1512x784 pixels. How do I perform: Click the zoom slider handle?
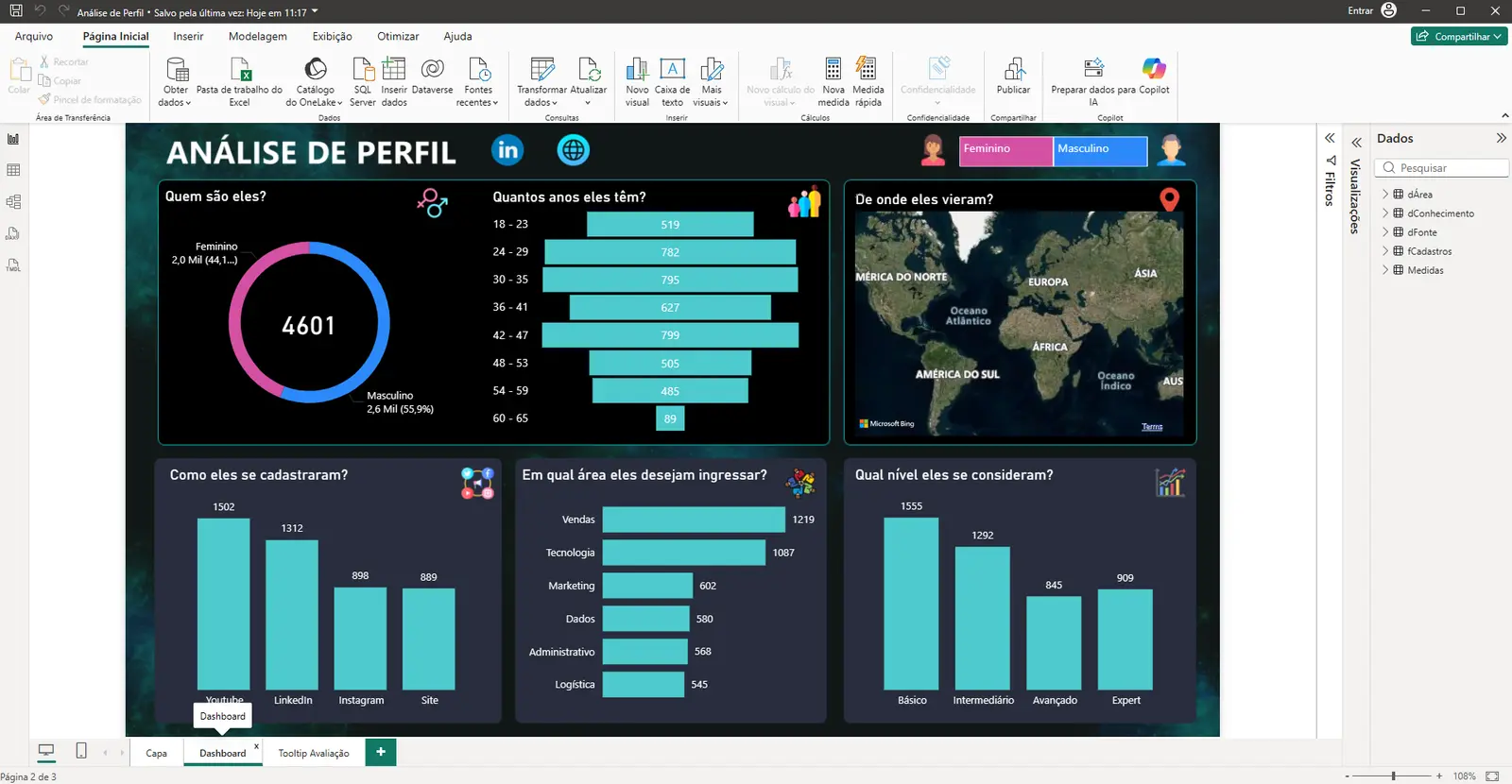(x=1393, y=775)
